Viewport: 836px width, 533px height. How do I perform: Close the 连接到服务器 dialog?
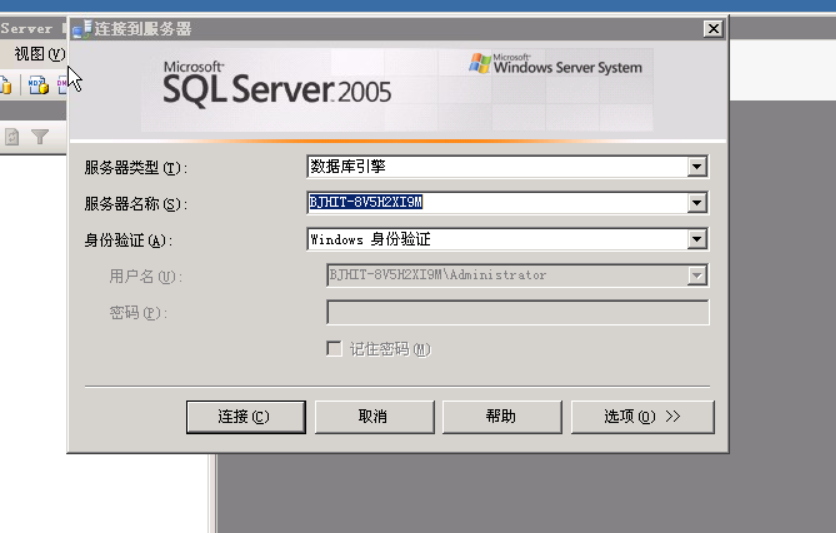click(x=713, y=28)
